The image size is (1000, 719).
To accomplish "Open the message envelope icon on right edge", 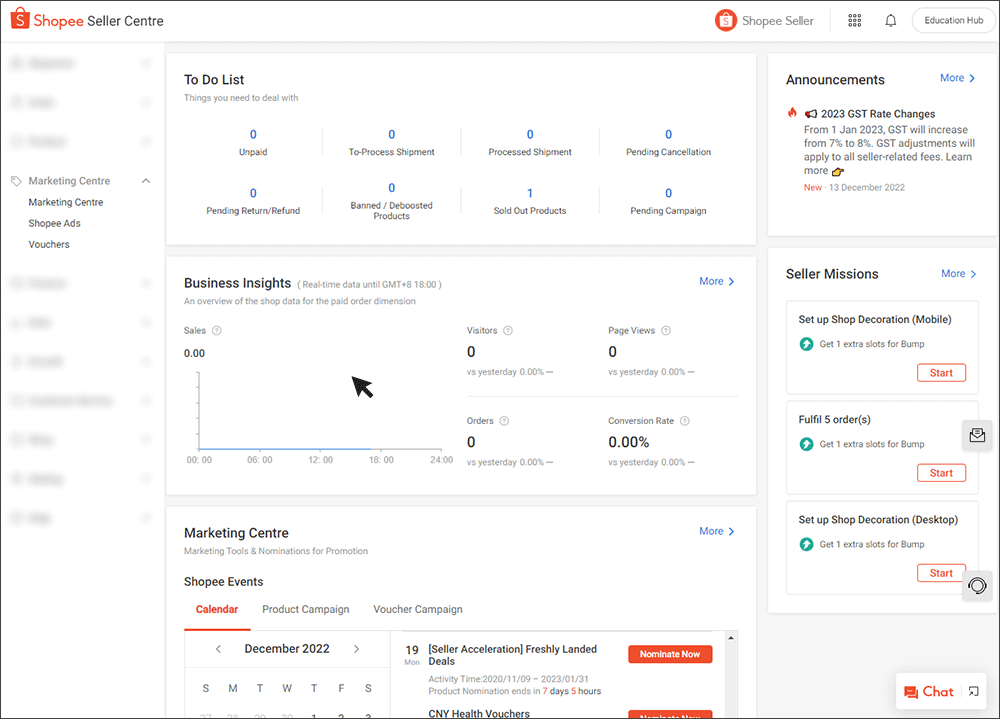I will pyautogui.click(x=978, y=435).
